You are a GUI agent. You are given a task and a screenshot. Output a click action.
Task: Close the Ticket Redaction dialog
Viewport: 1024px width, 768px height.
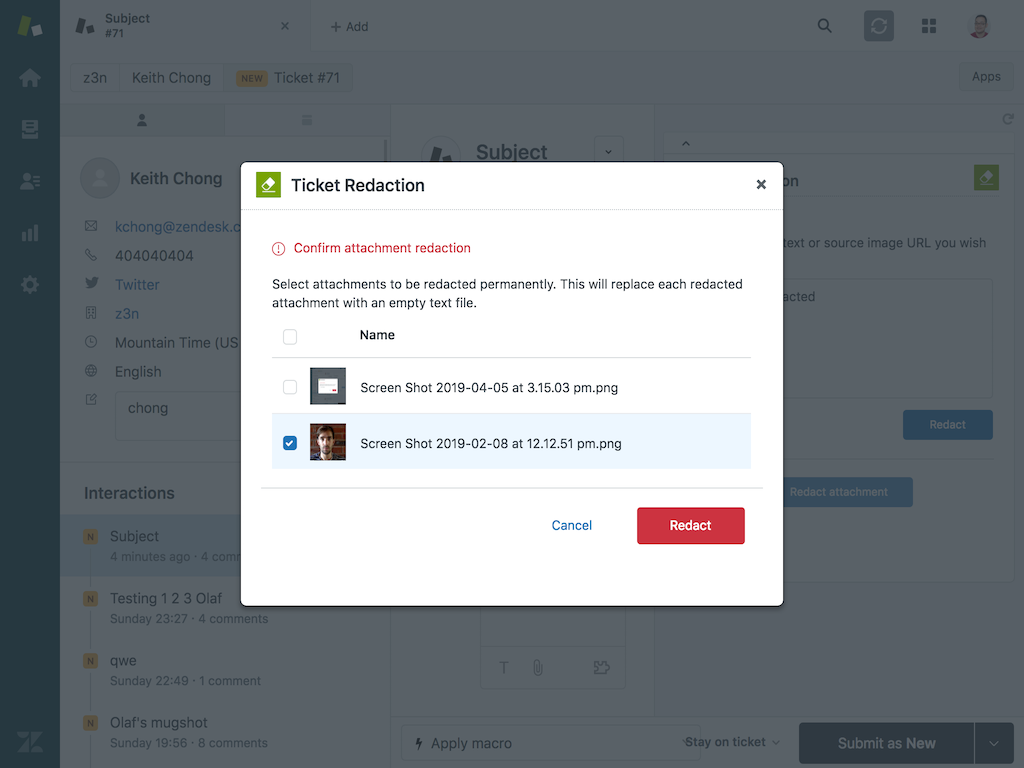(761, 185)
